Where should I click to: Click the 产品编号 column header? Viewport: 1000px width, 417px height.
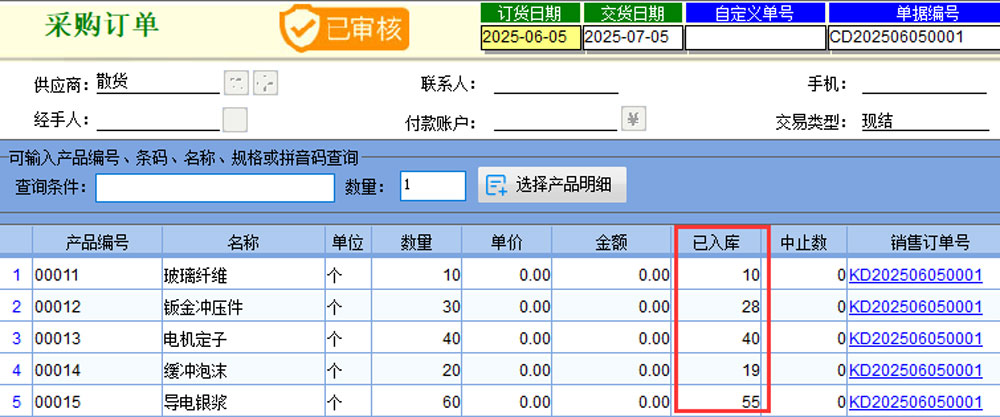[x=96, y=243]
